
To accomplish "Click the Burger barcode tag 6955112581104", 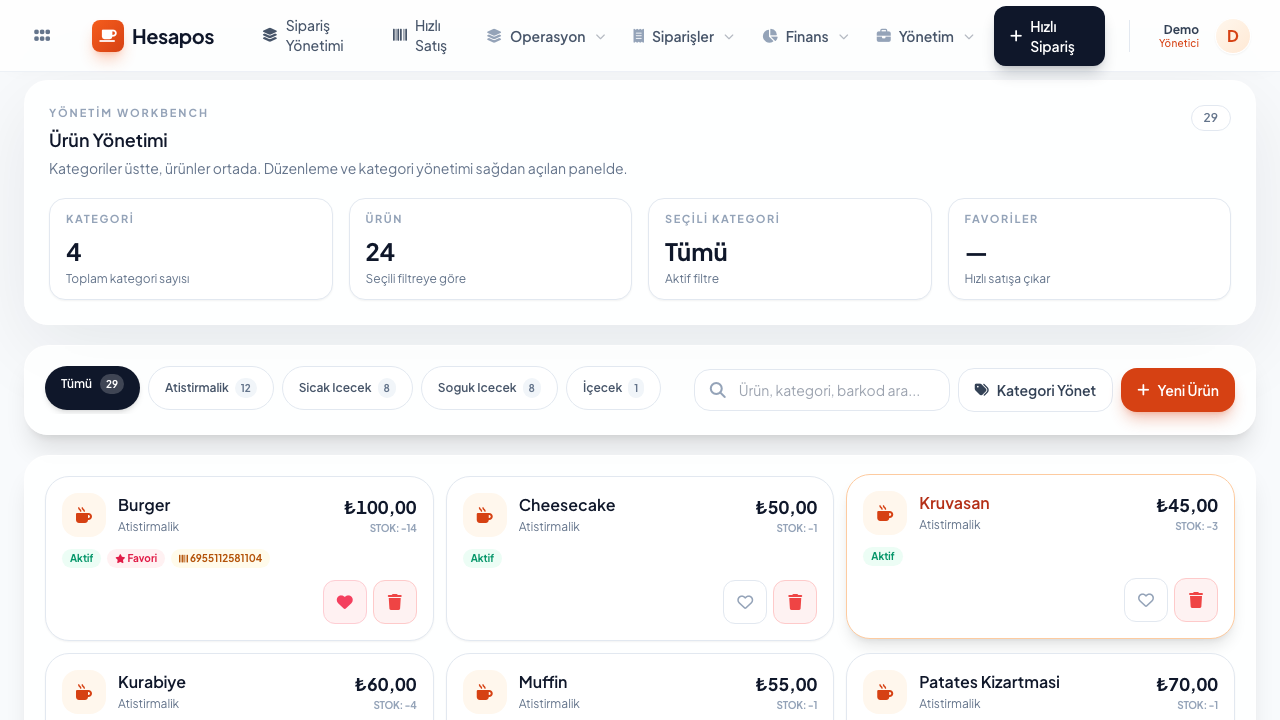I will coord(220,558).
